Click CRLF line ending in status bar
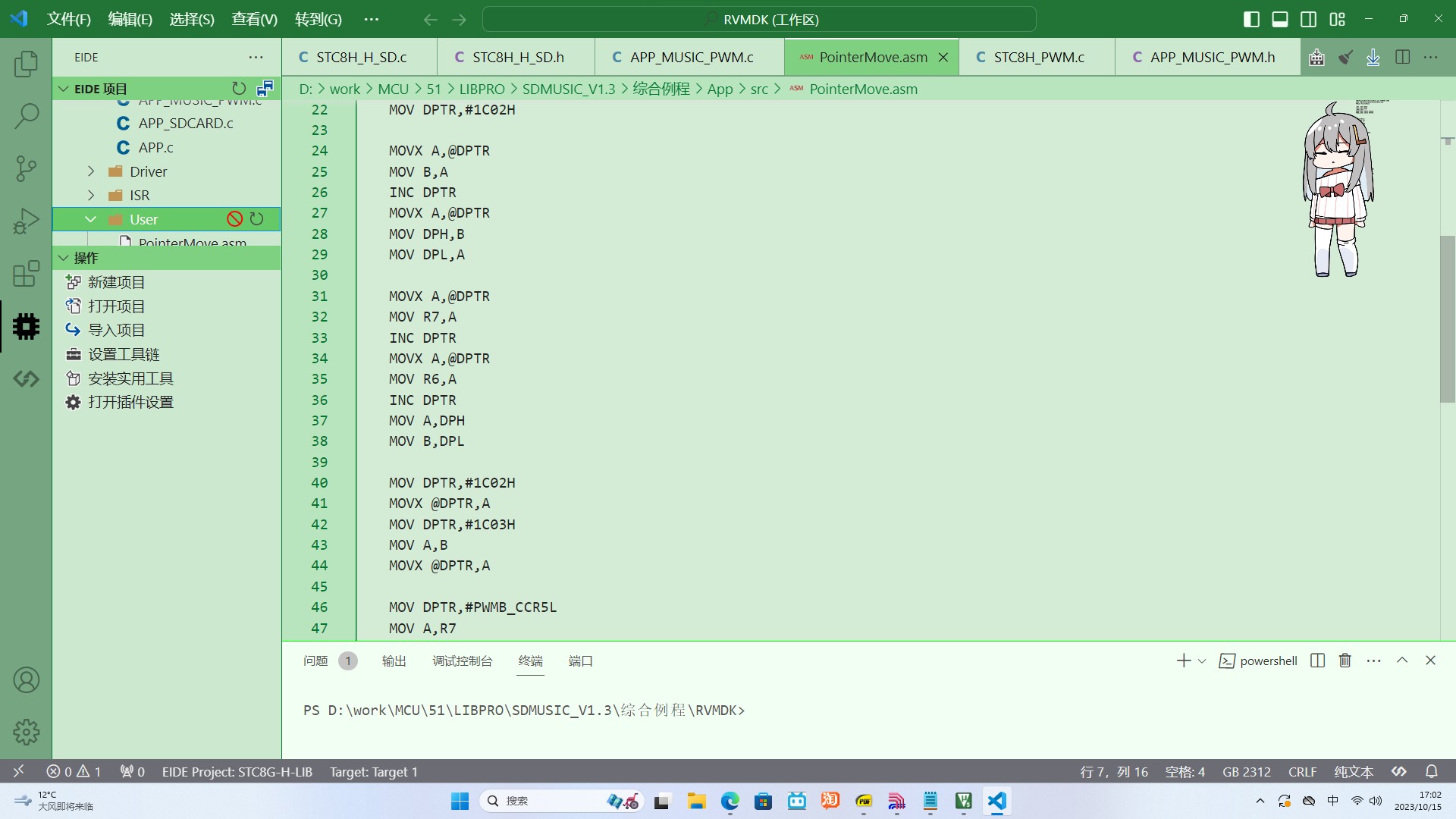 tap(1302, 771)
